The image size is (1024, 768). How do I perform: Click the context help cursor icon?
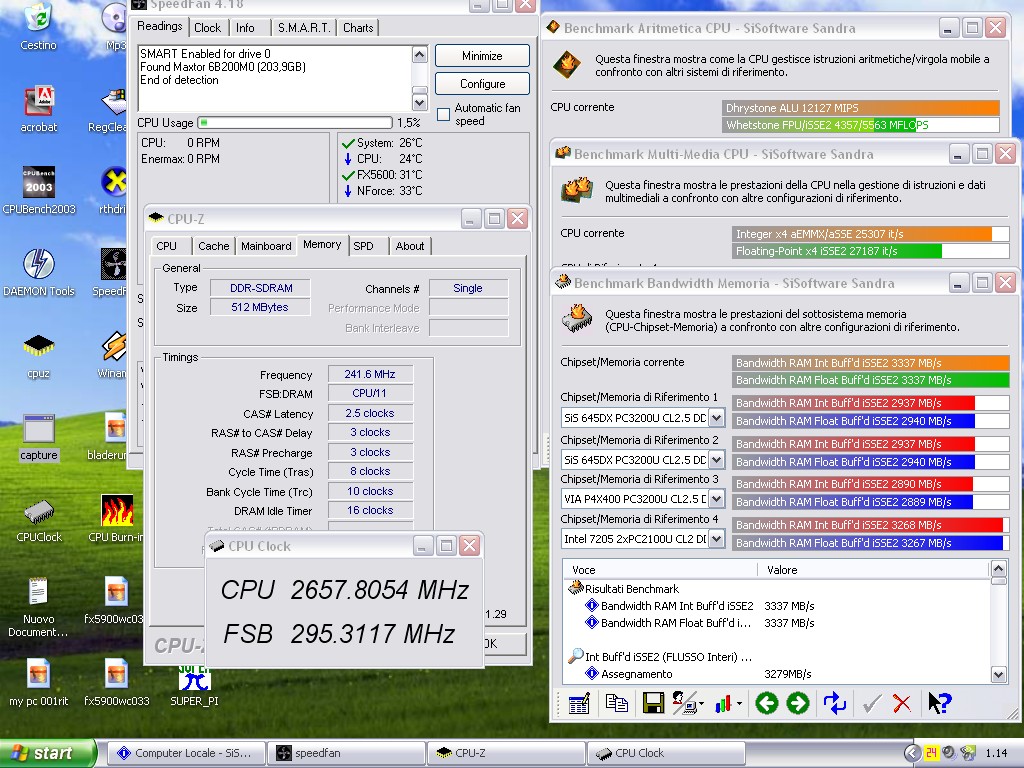pyautogui.click(x=939, y=703)
